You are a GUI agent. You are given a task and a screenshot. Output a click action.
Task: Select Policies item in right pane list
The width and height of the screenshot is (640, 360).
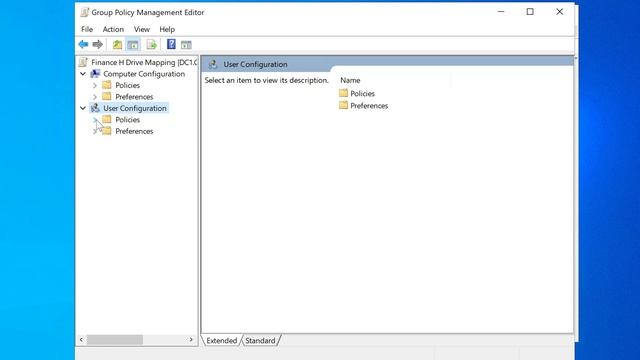point(362,93)
